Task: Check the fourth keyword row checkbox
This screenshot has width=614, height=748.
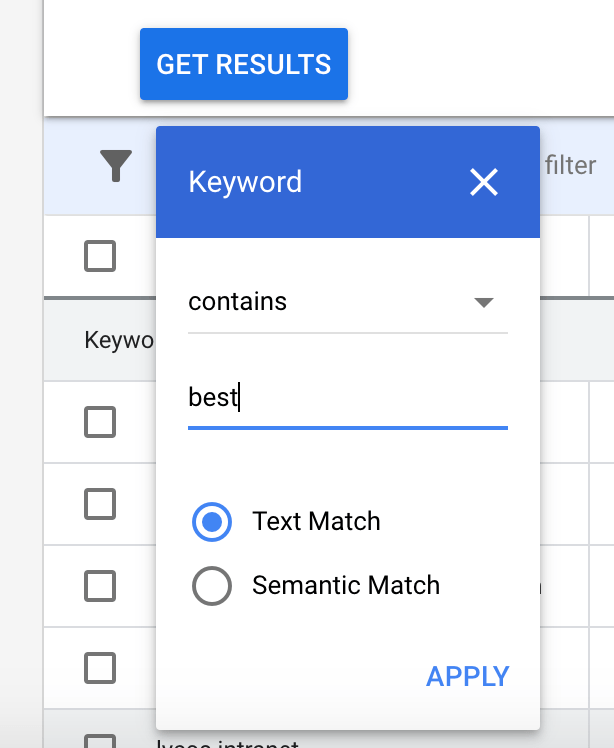Action: click(100, 666)
